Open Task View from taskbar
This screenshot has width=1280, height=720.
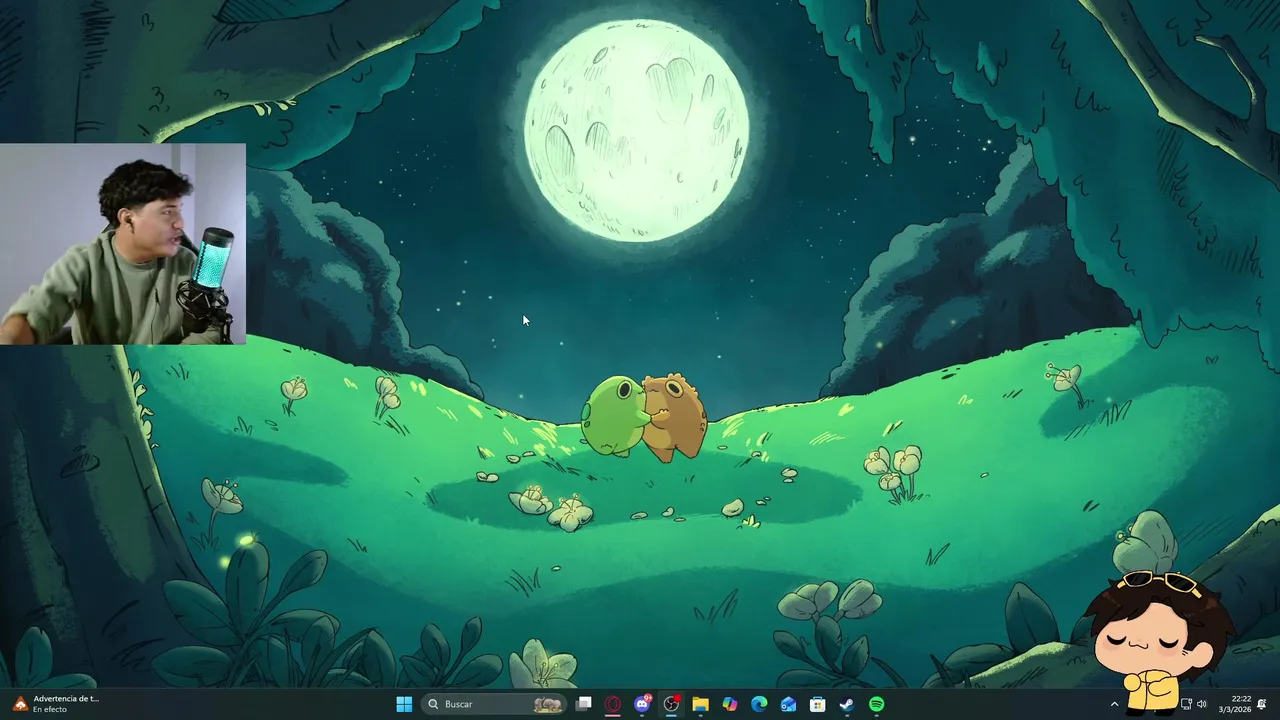(x=584, y=704)
